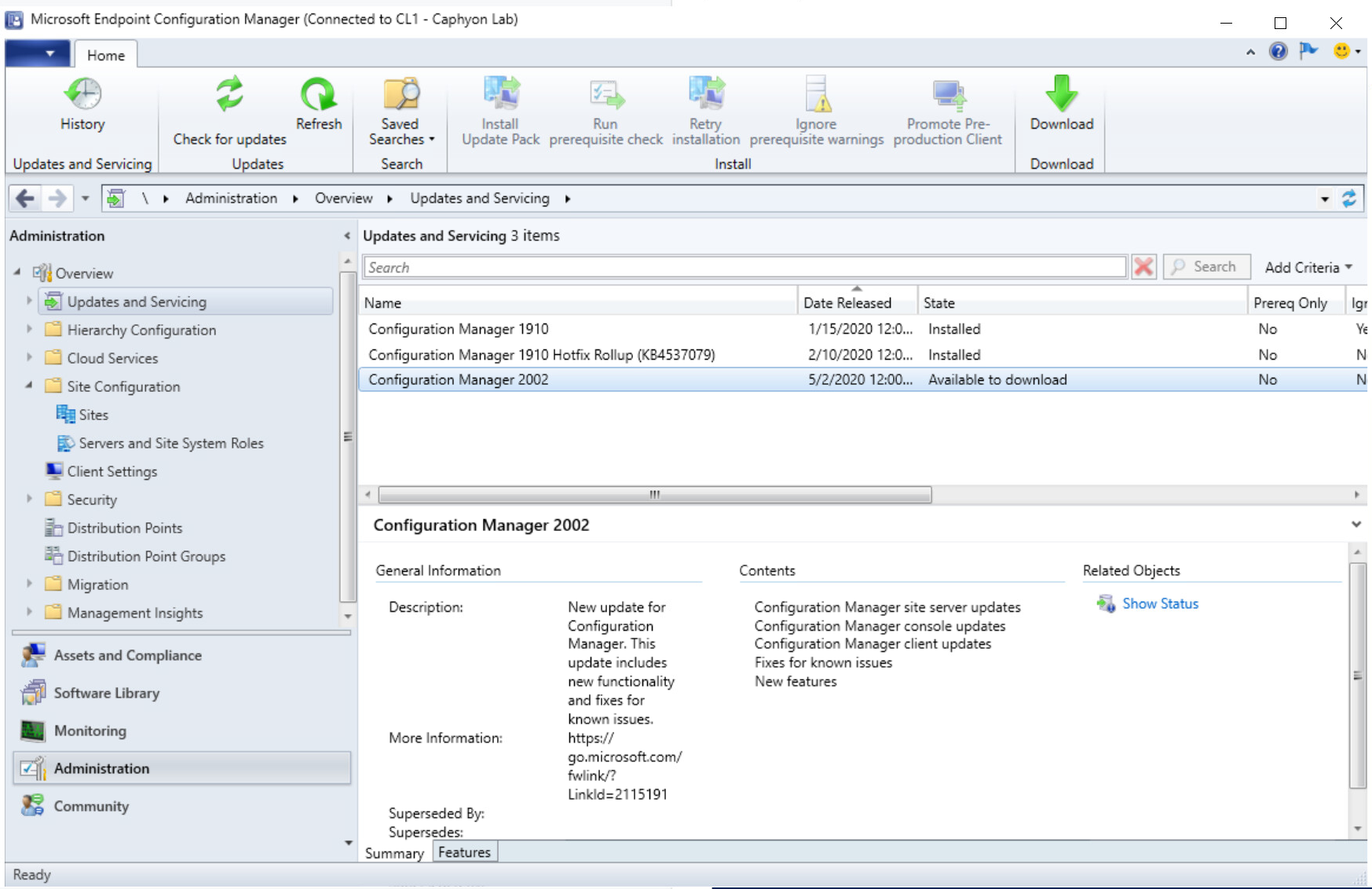
Task: Click the horizontal list scrollbar thumb
Action: [x=655, y=495]
